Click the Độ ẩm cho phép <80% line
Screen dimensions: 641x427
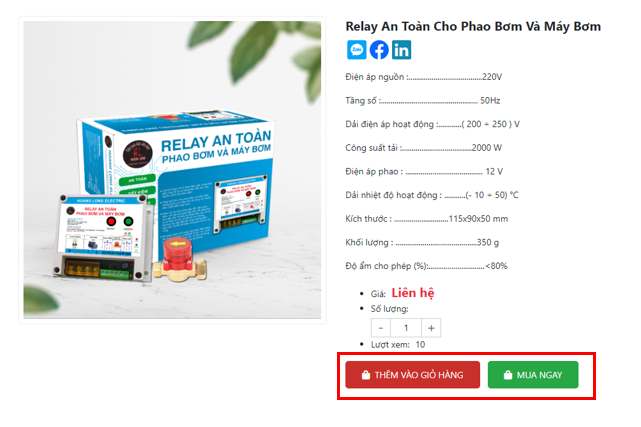click(426, 266)
